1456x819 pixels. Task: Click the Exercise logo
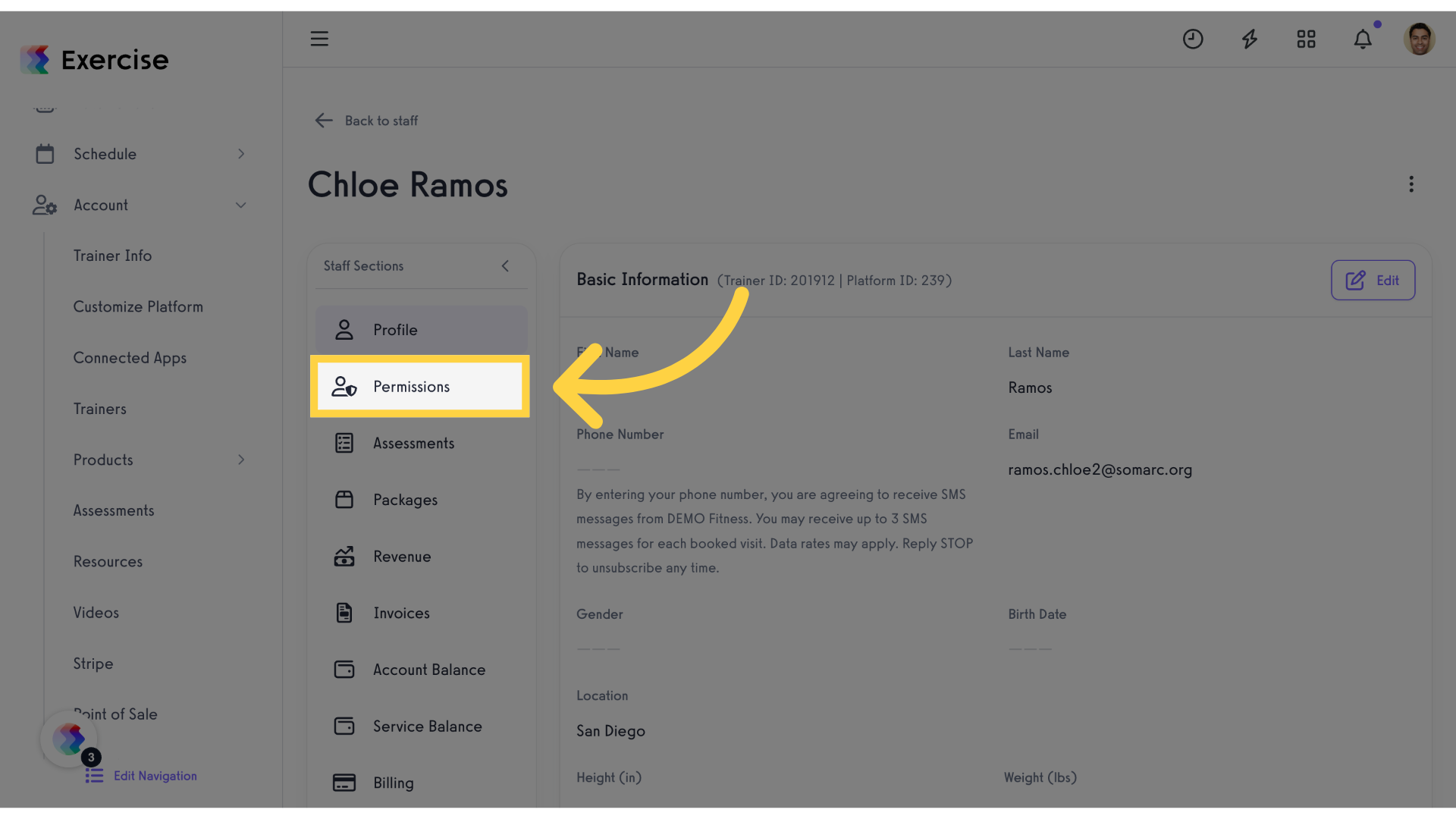(x=95, y=59)
